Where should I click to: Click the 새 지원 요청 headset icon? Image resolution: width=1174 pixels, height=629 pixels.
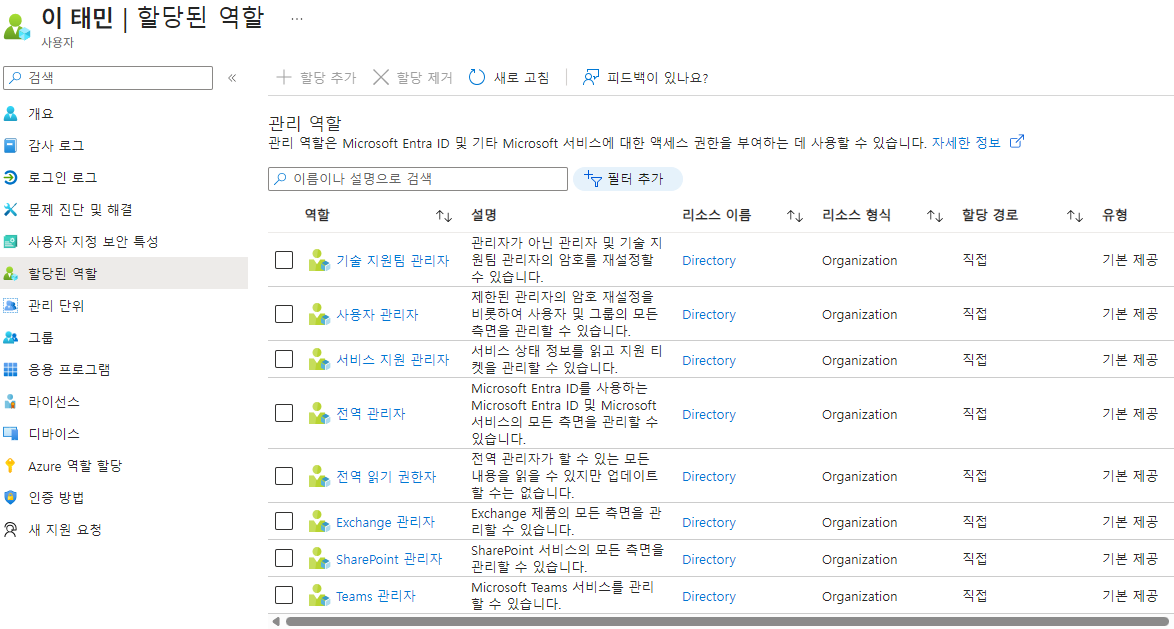pos(10,529)
